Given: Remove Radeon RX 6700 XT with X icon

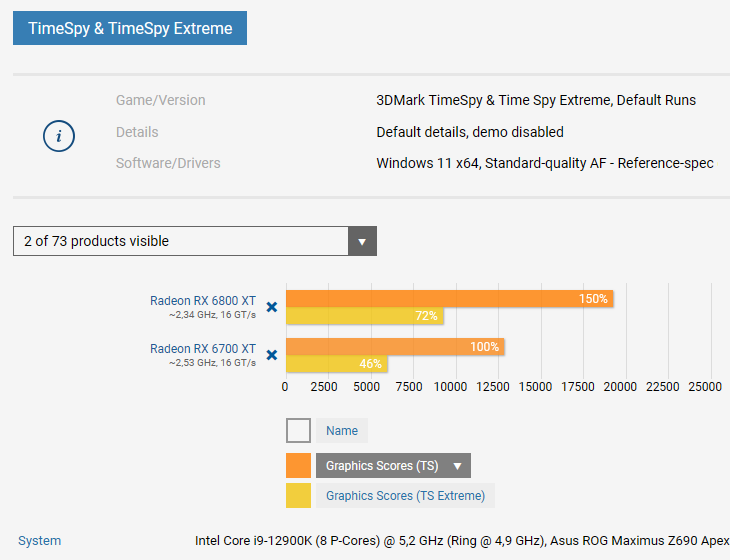Looking at the screenshot, I should point(271,355).
